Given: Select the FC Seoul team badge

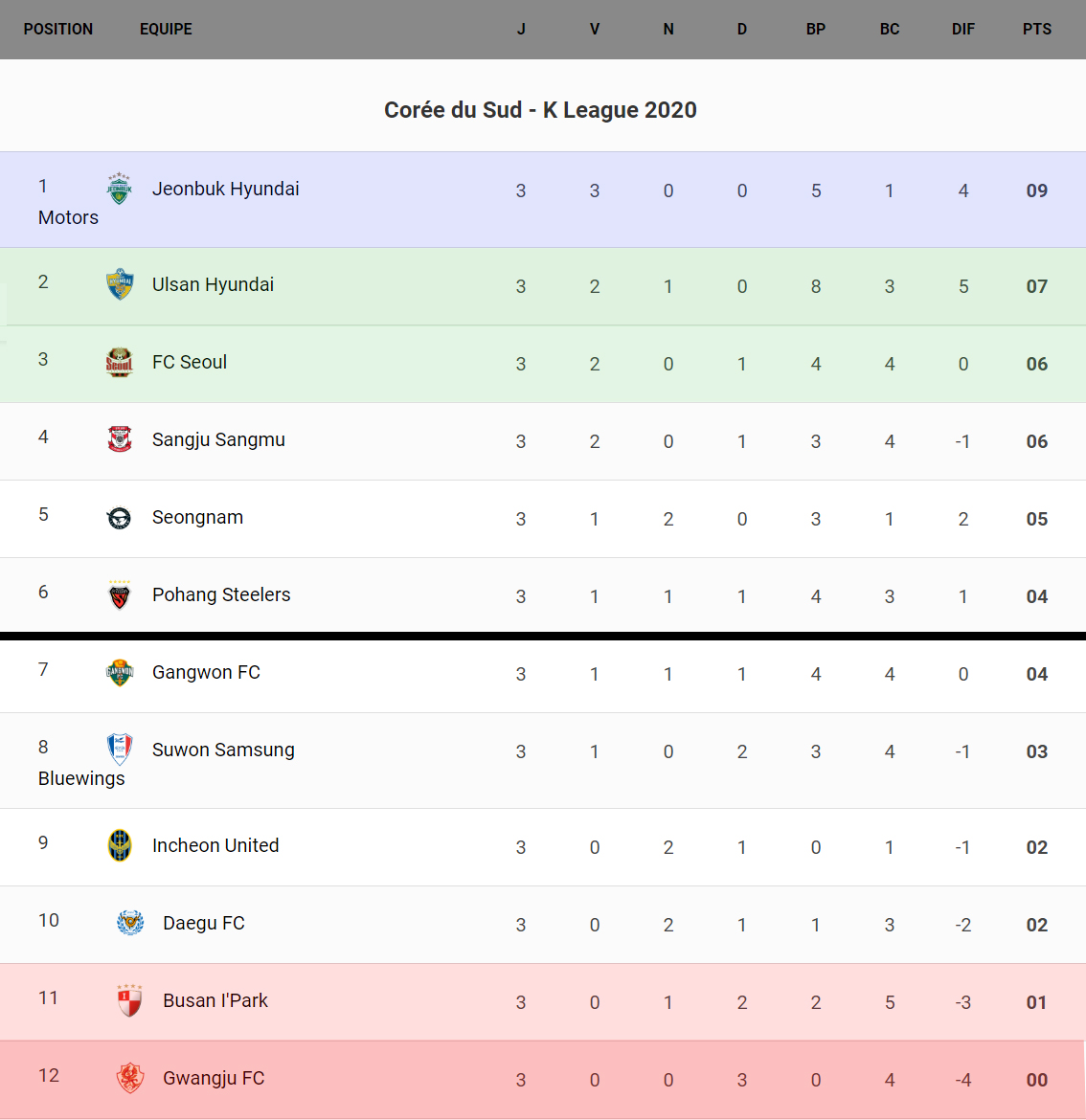Looking at the screenshot, I should [119, 362].
